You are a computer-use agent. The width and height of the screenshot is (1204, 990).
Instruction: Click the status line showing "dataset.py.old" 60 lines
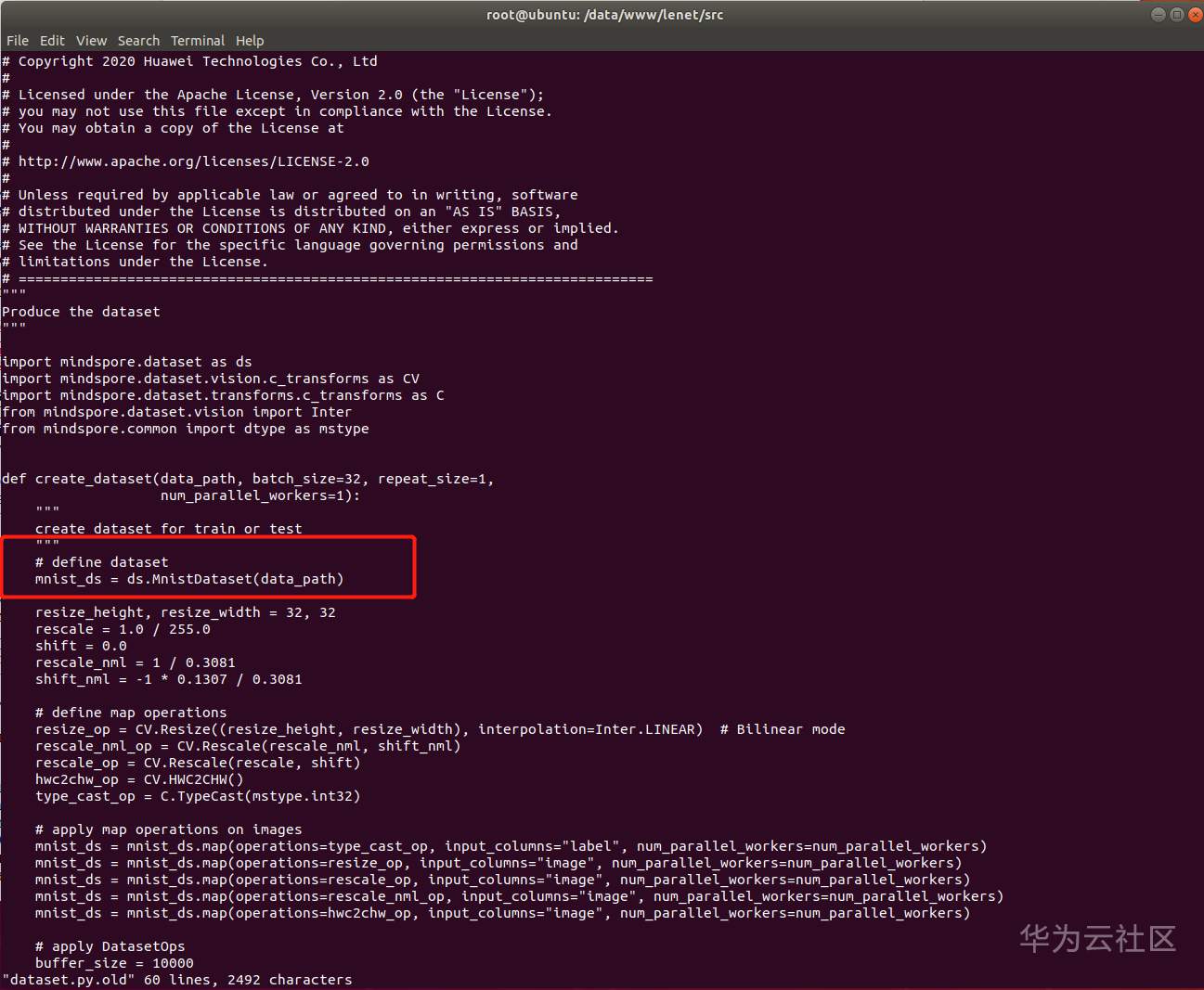[x=177, y=980]
